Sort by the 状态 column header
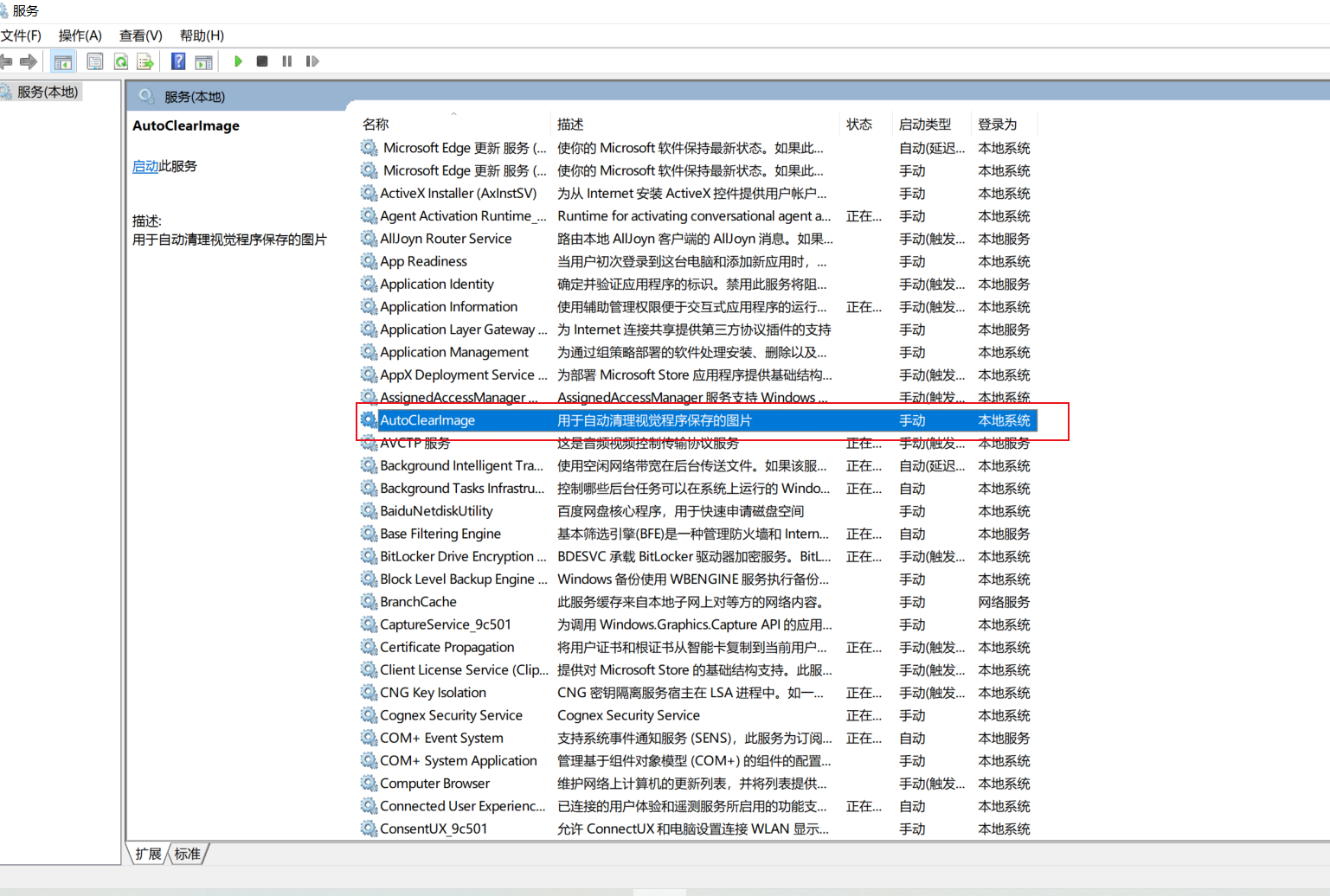The height and width of the screenshot is (896, 1330). point(859,125)
